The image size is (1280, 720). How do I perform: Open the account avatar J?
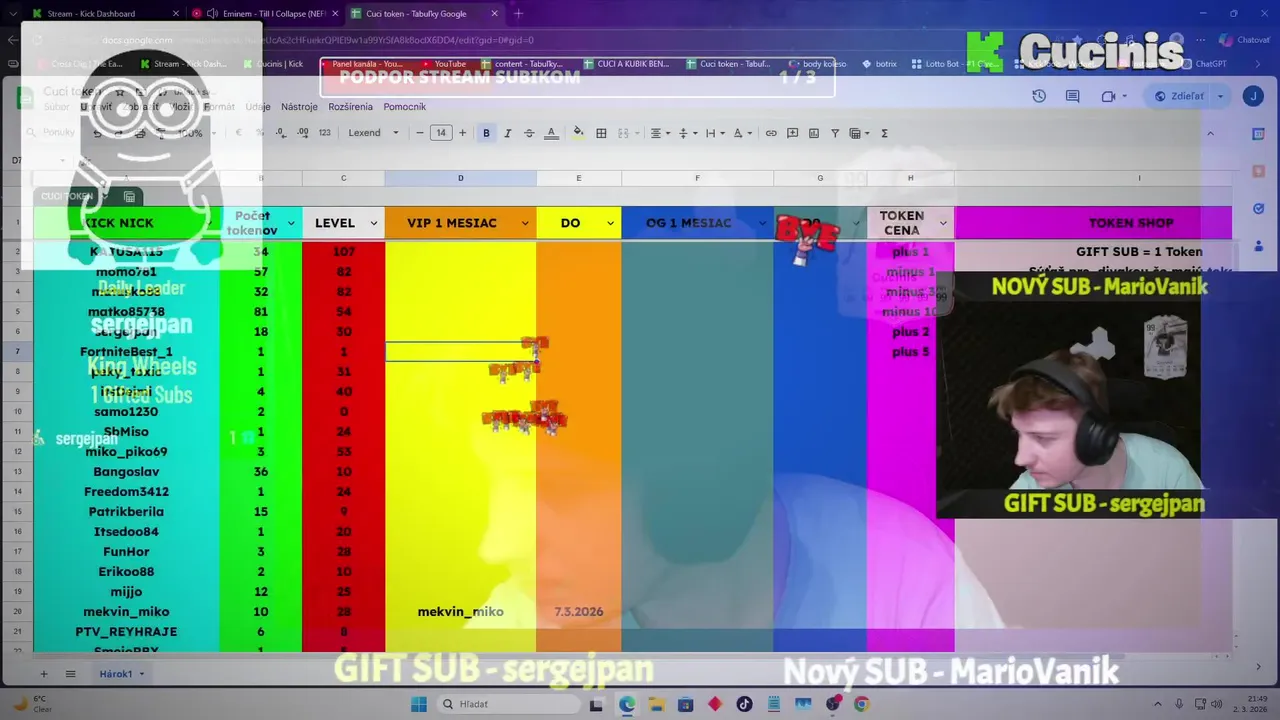[x=1253, y=96]
